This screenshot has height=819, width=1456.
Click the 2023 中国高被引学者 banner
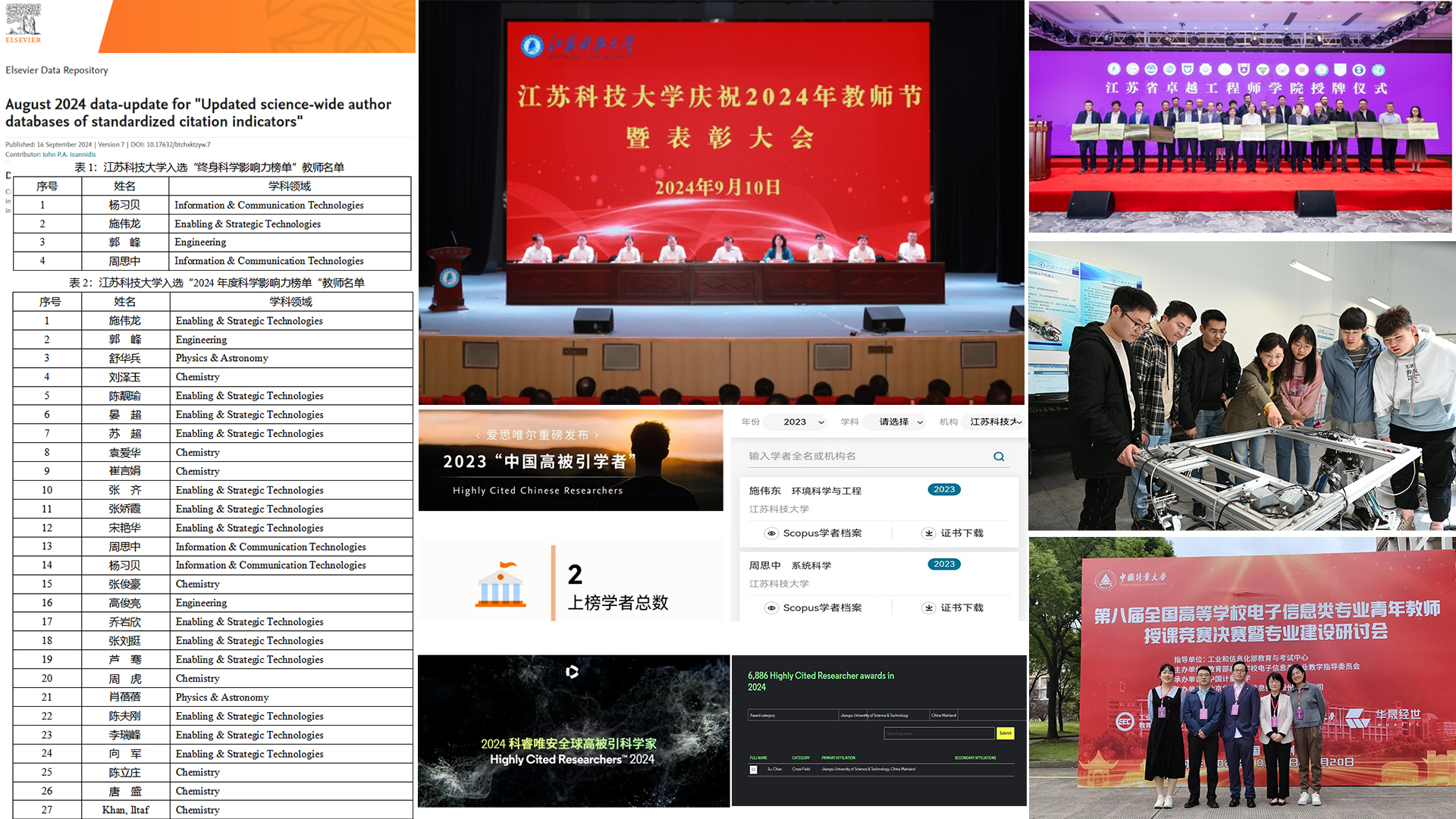click(570, 461)
